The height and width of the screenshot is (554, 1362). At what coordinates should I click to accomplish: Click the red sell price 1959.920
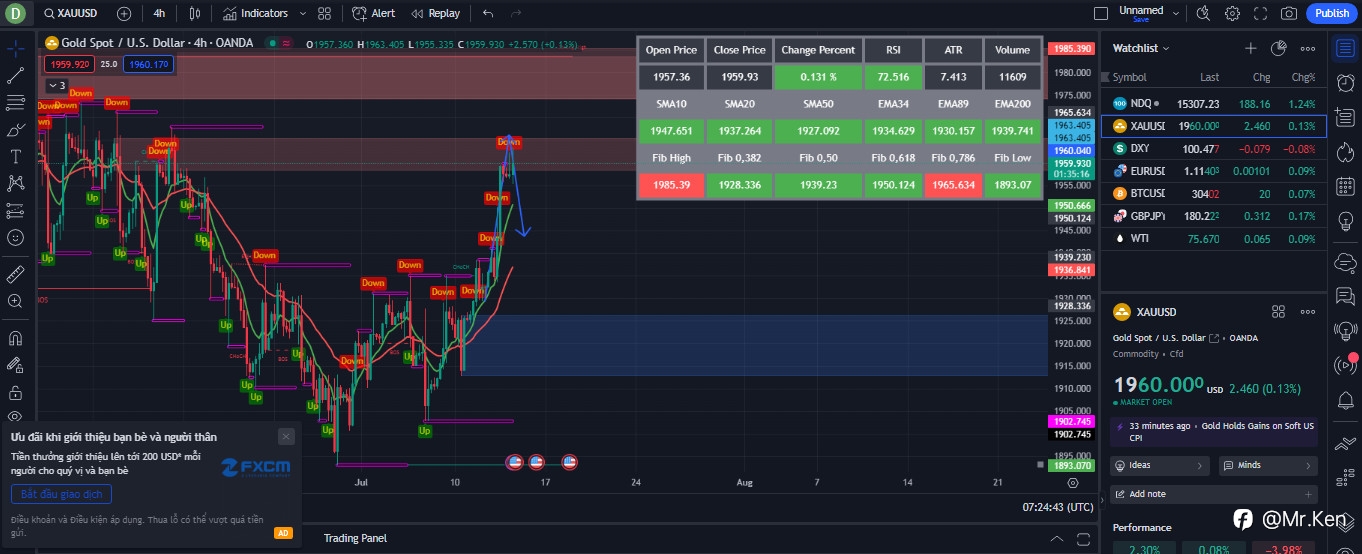pos(70,64)
